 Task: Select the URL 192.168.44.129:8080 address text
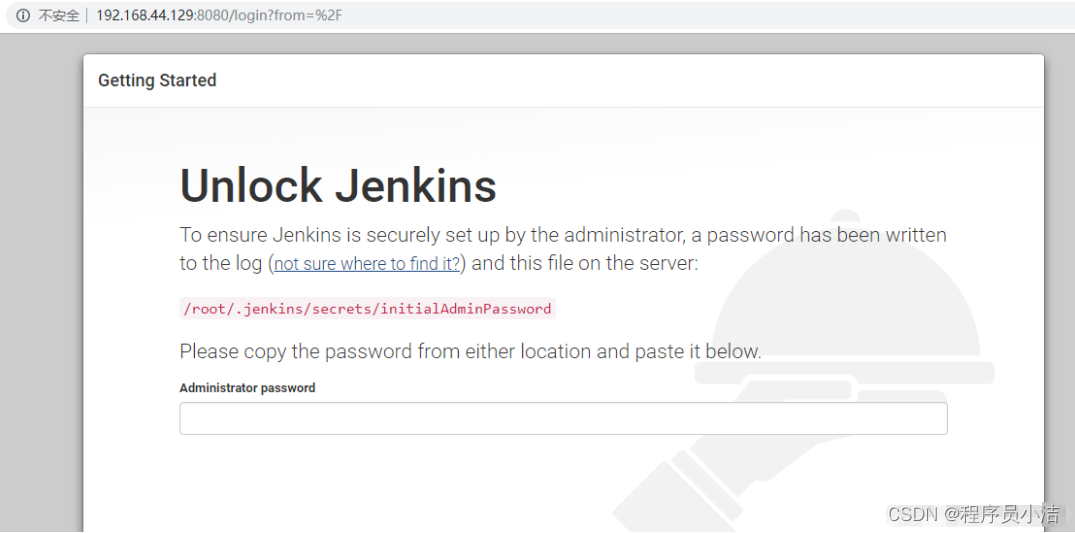click(x=219, y=15)
